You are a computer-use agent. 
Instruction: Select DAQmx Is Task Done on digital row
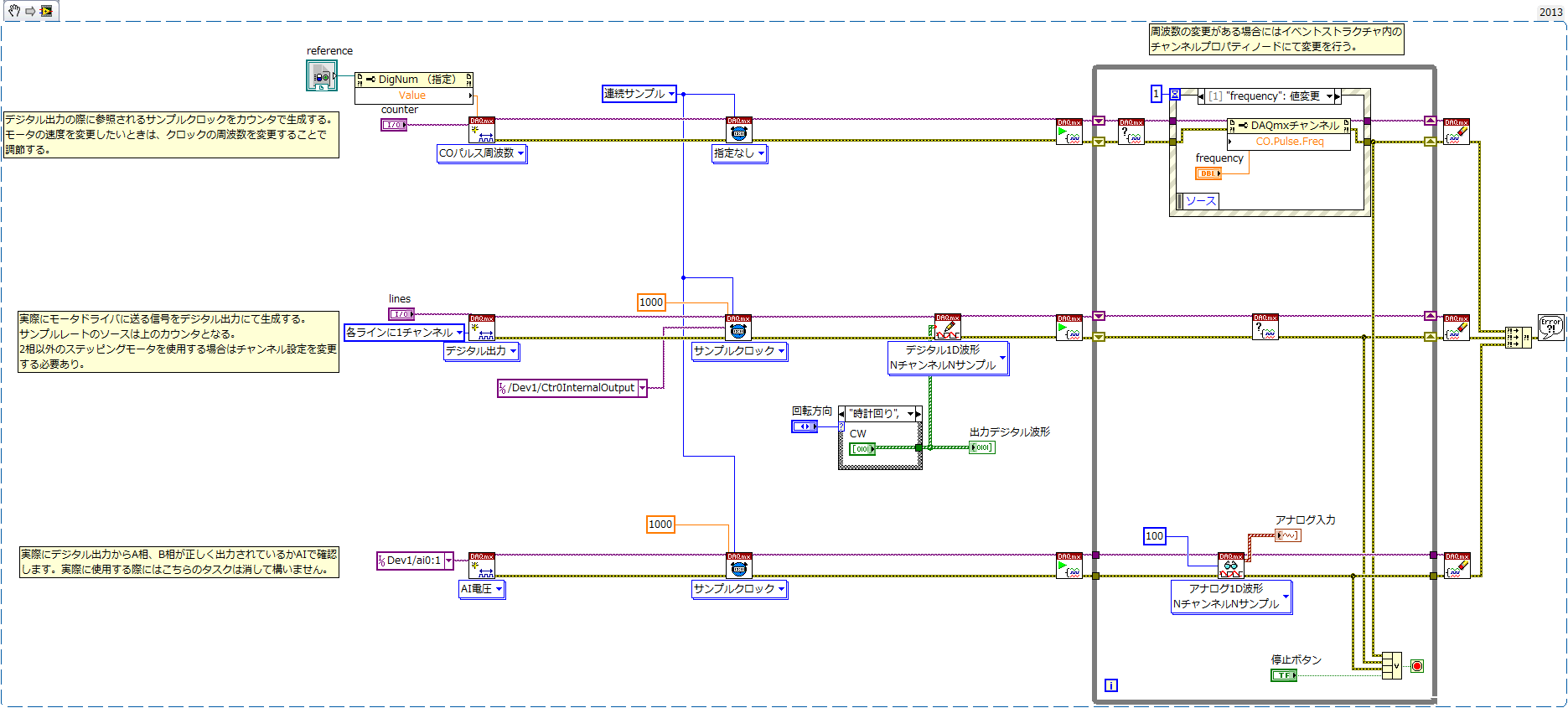1265,327
